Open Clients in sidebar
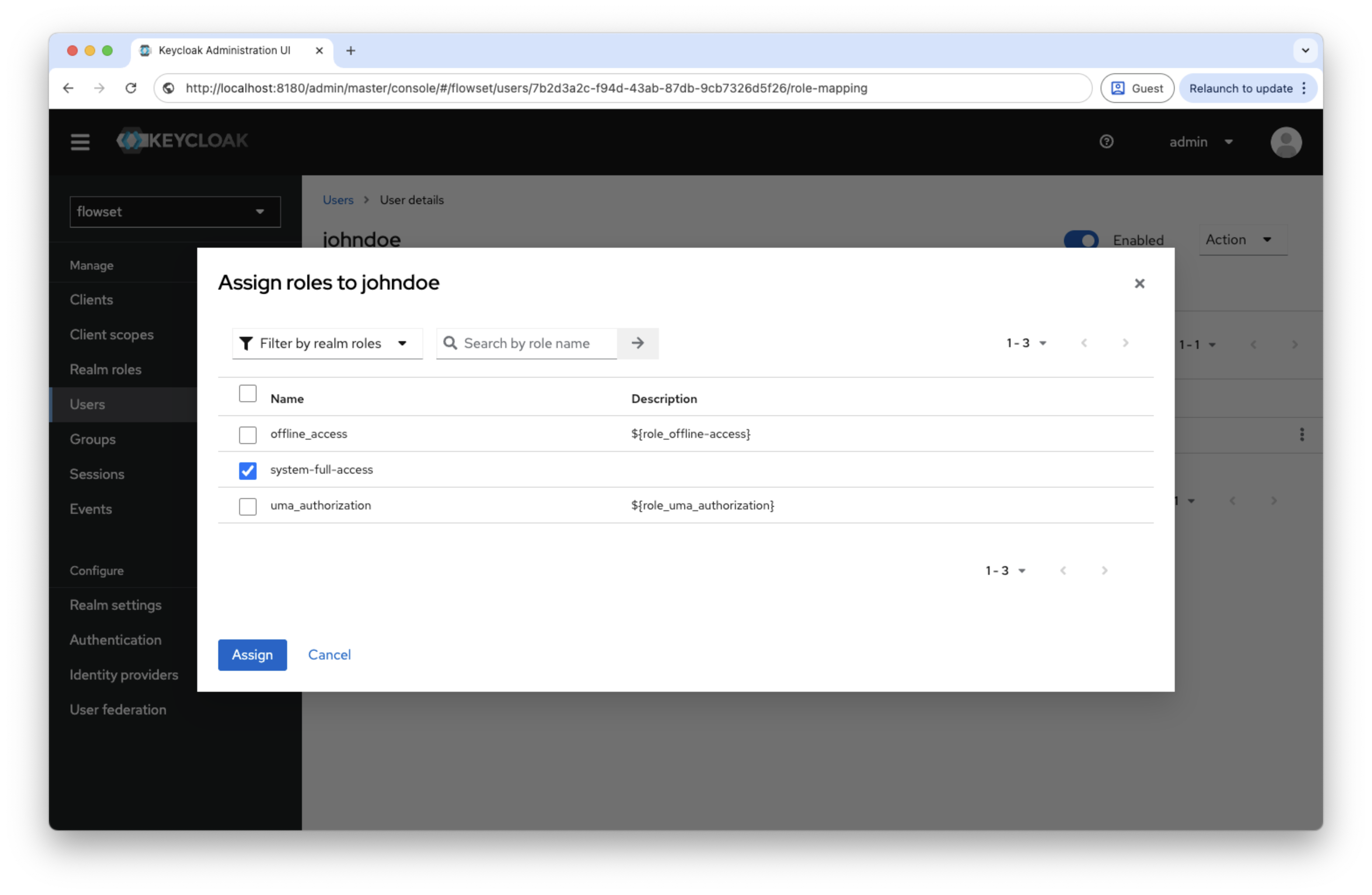 pos(91,300)
